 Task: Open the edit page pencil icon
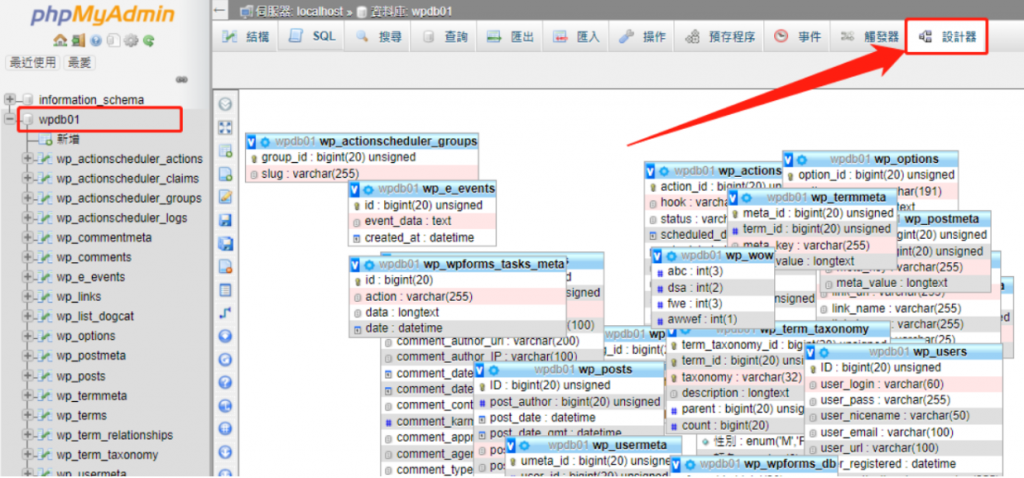point(225,197)
